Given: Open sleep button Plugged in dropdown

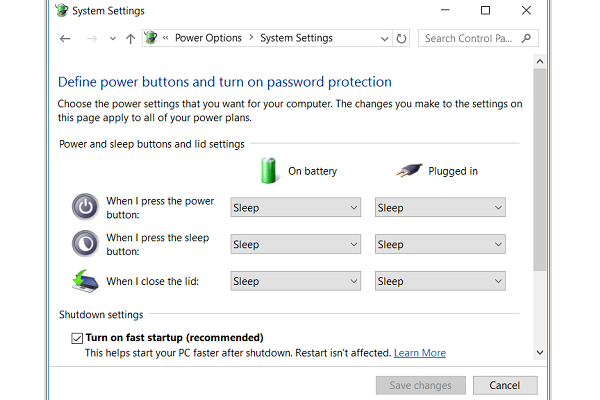Looking at the screenshot, I should coord(440,244).
